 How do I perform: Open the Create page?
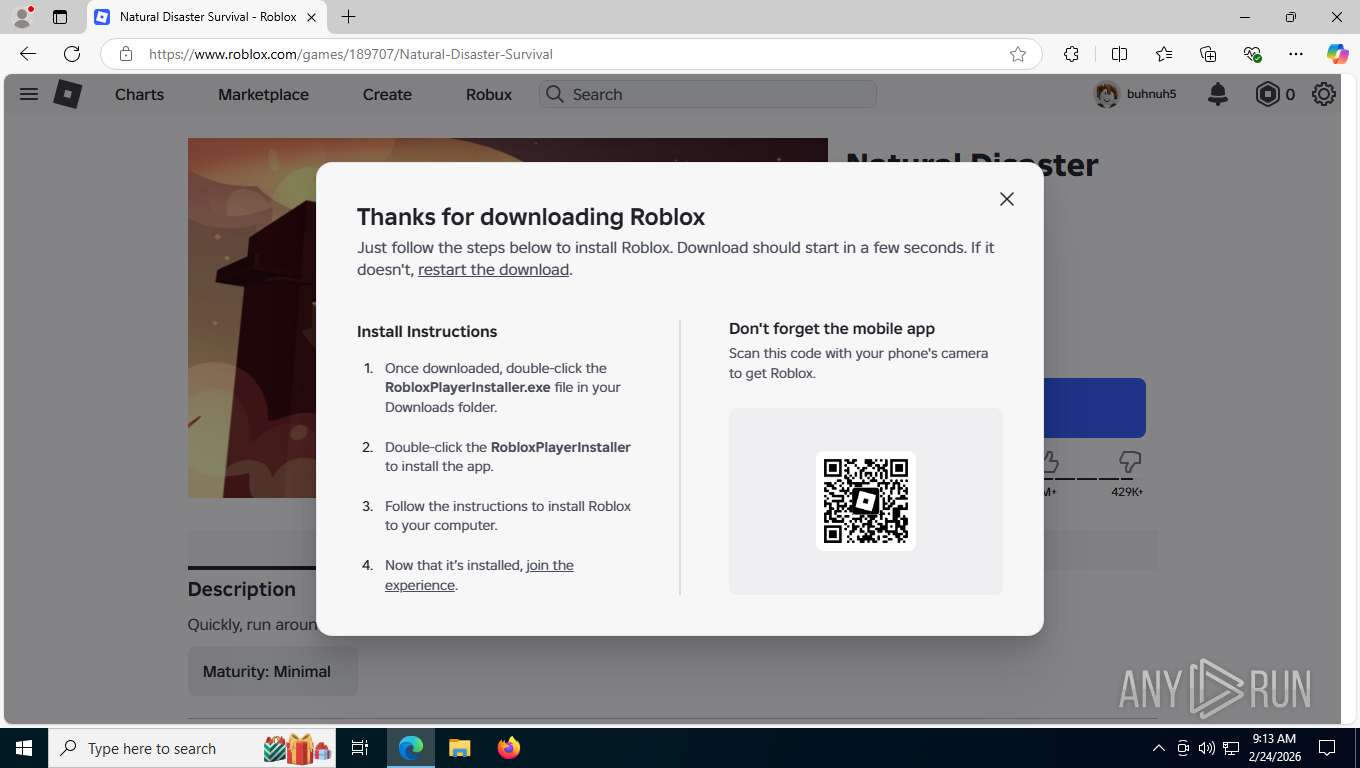tap(387, 94)
